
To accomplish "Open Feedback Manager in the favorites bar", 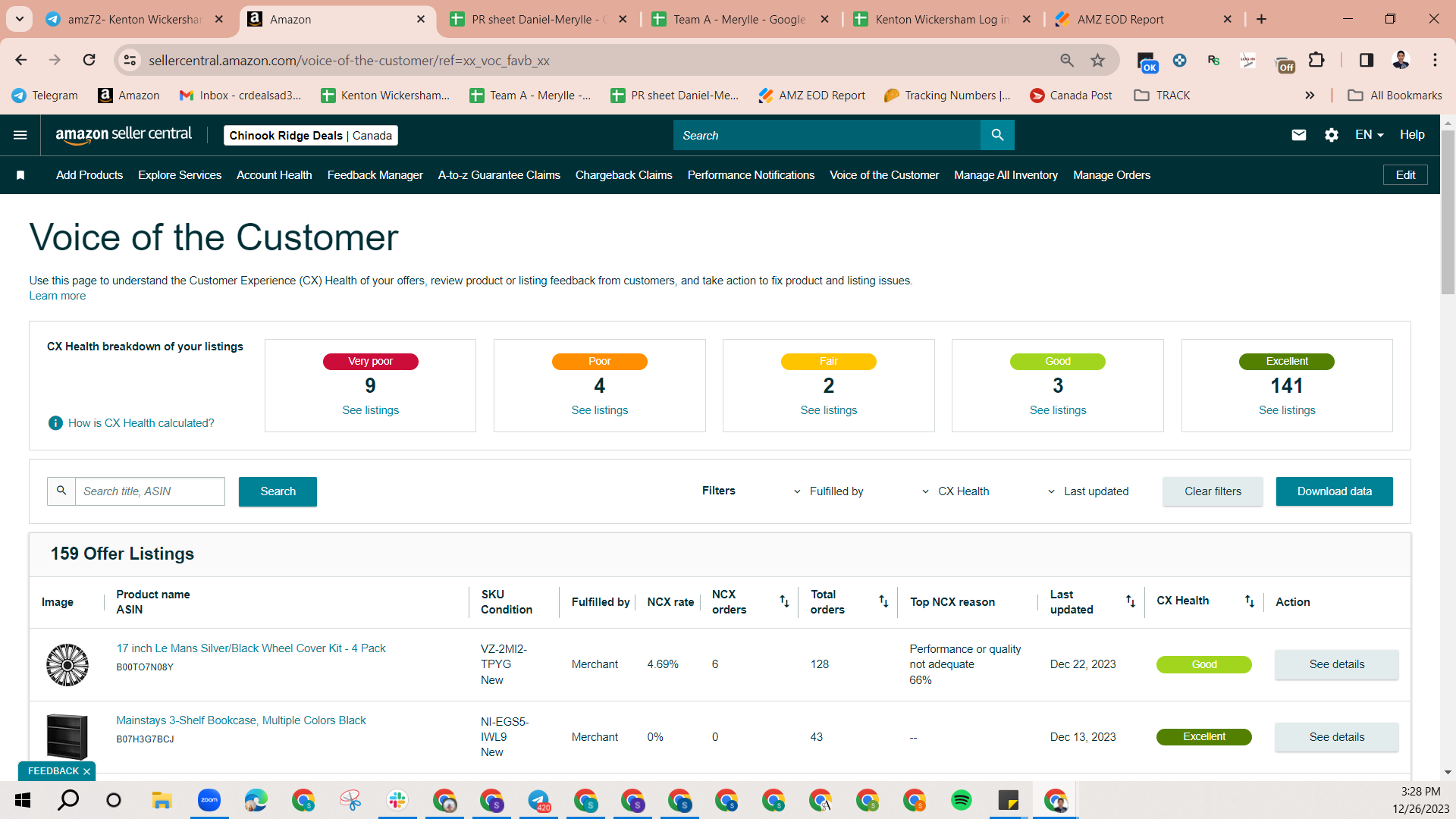I will pyautogui.click(x=375, y=175).
